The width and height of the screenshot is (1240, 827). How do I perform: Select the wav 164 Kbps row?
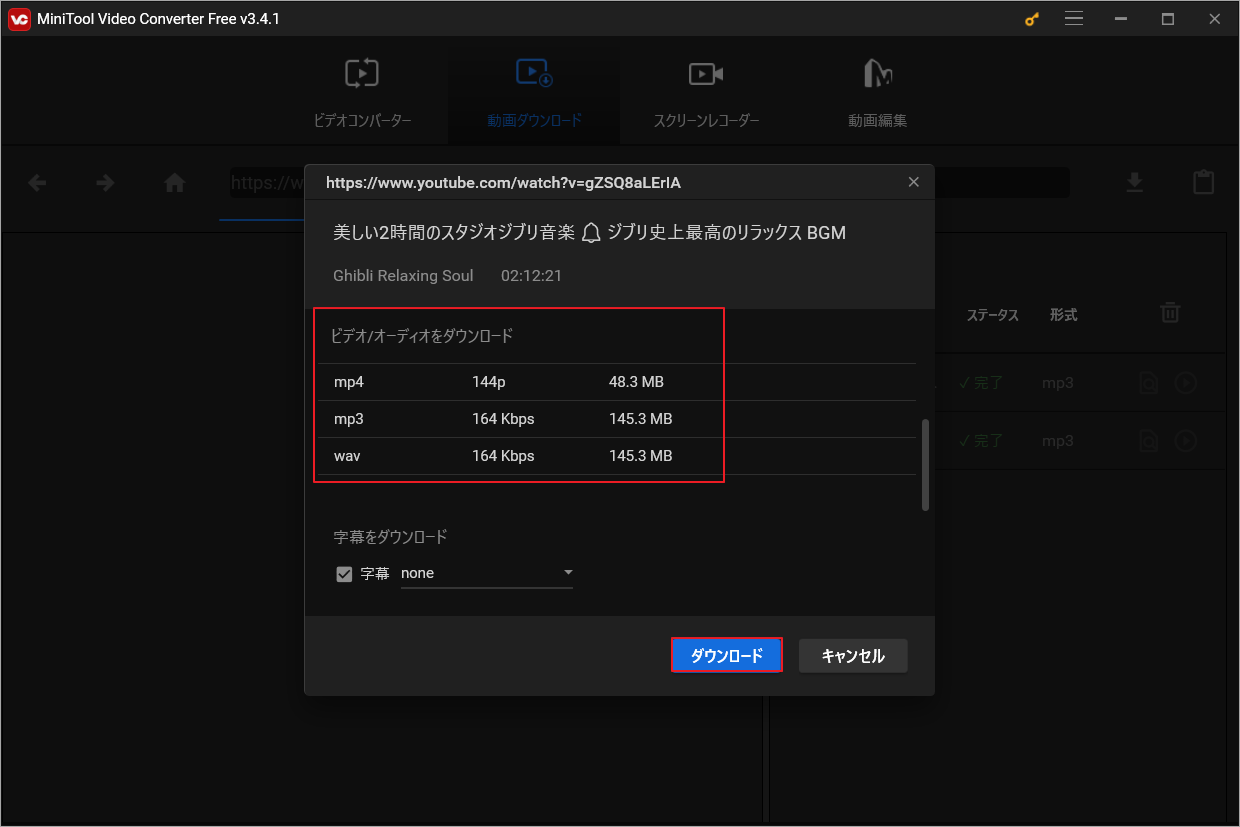tap(617, 456)
